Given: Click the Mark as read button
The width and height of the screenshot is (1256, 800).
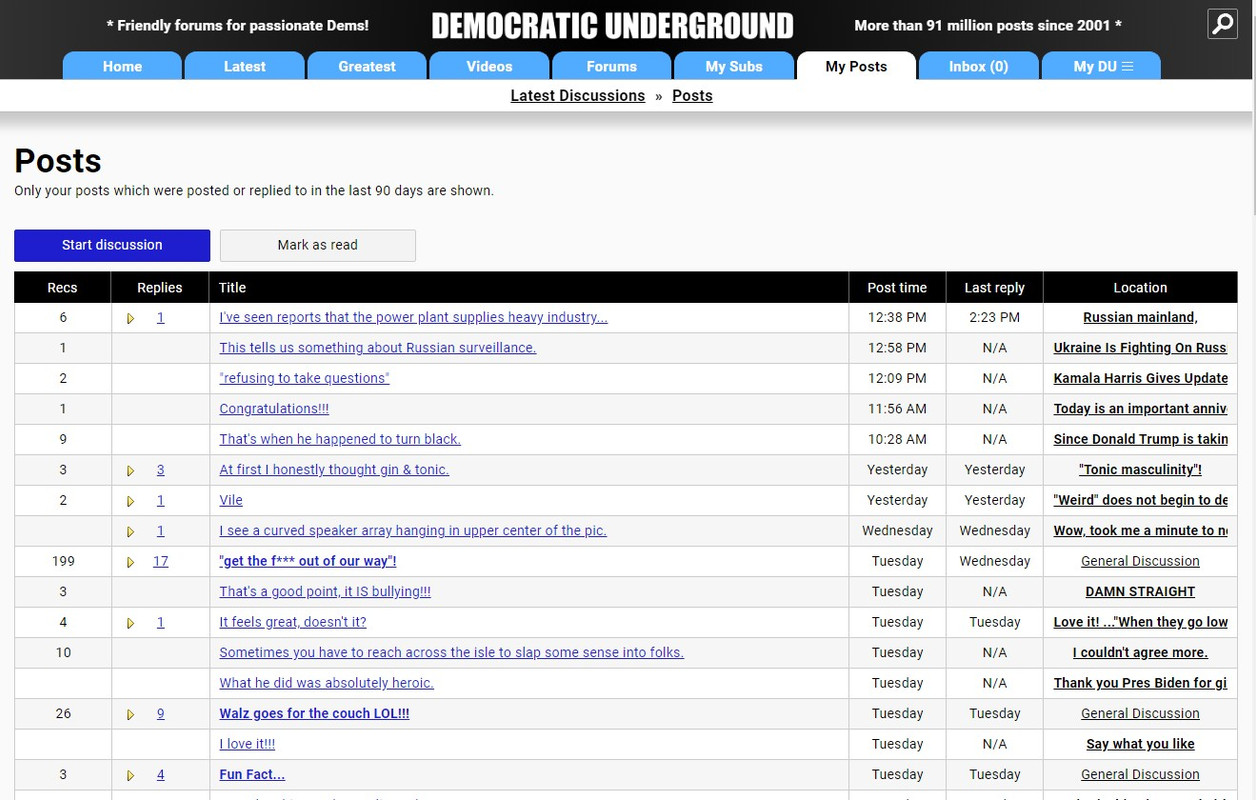Looking at the screenshot, I should point(317,245).
